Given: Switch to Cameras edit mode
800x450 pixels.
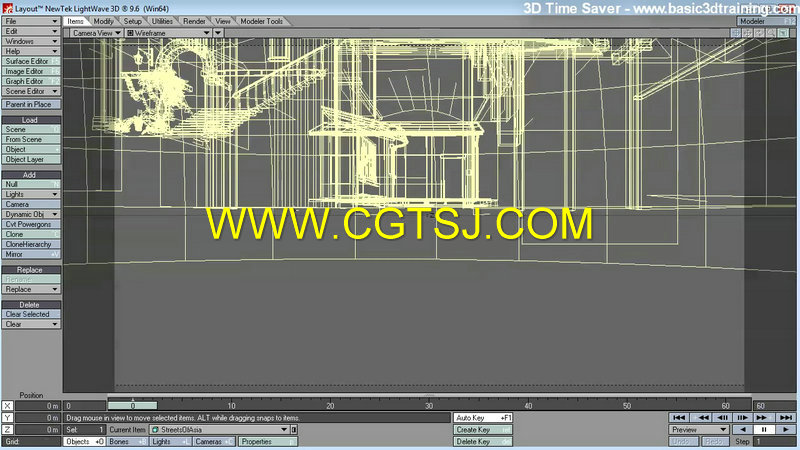Looking at the screenshot, I should click(x=214, y=442).
